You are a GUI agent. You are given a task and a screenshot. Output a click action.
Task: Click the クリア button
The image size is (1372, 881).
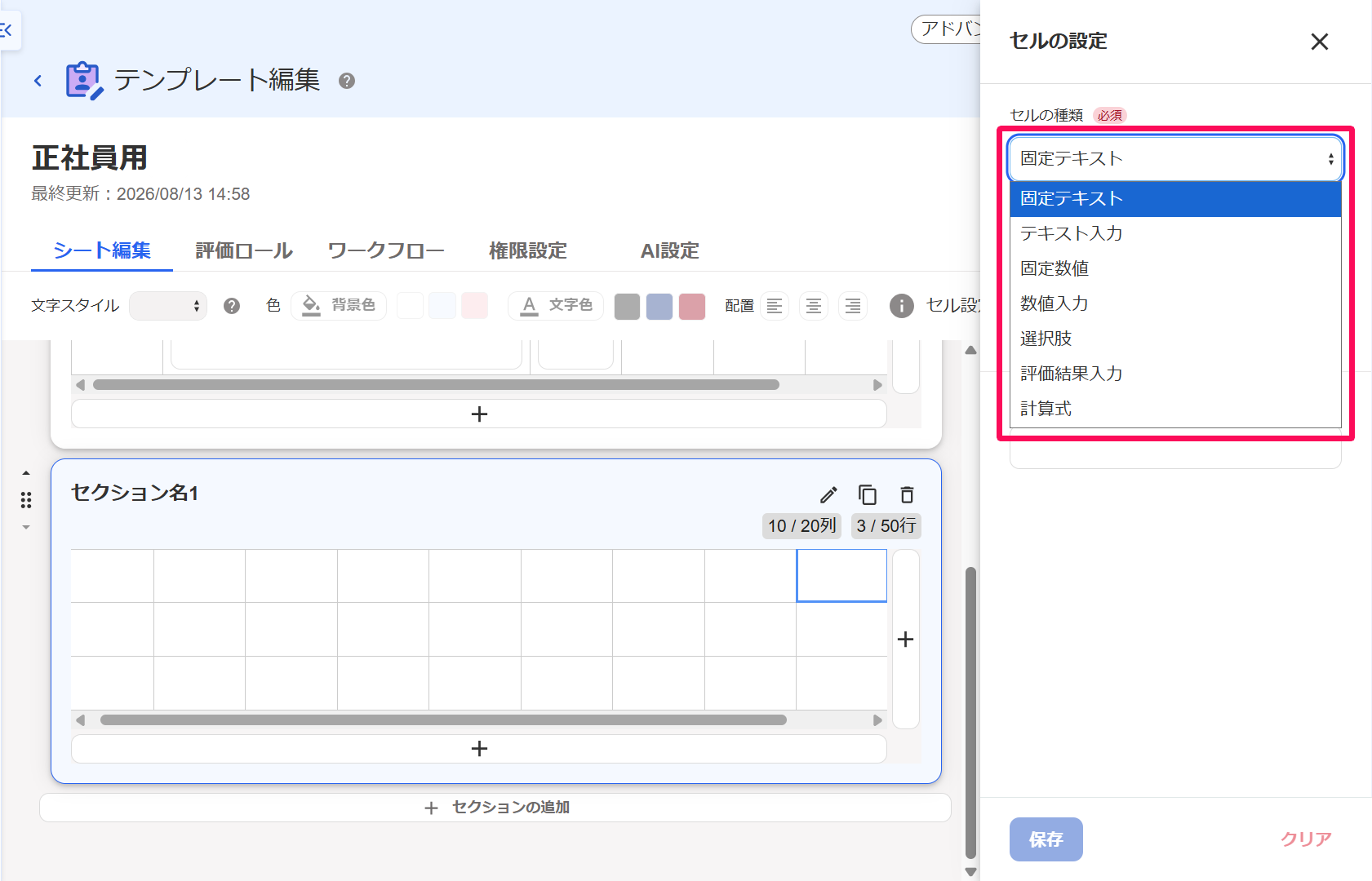coord(1306,839)
